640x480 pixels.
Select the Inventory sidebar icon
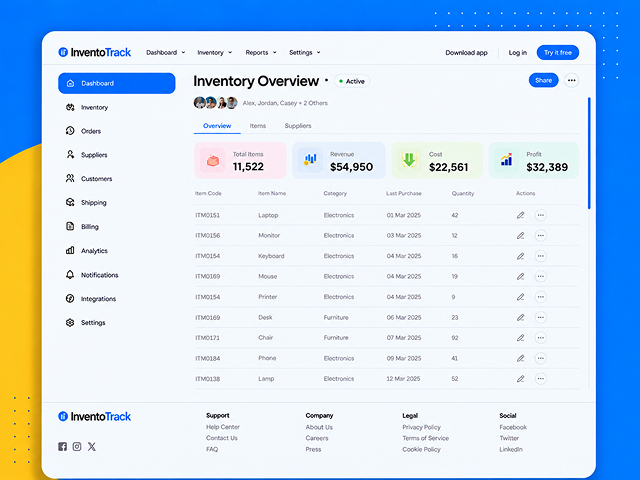click(x=70, y=107)
